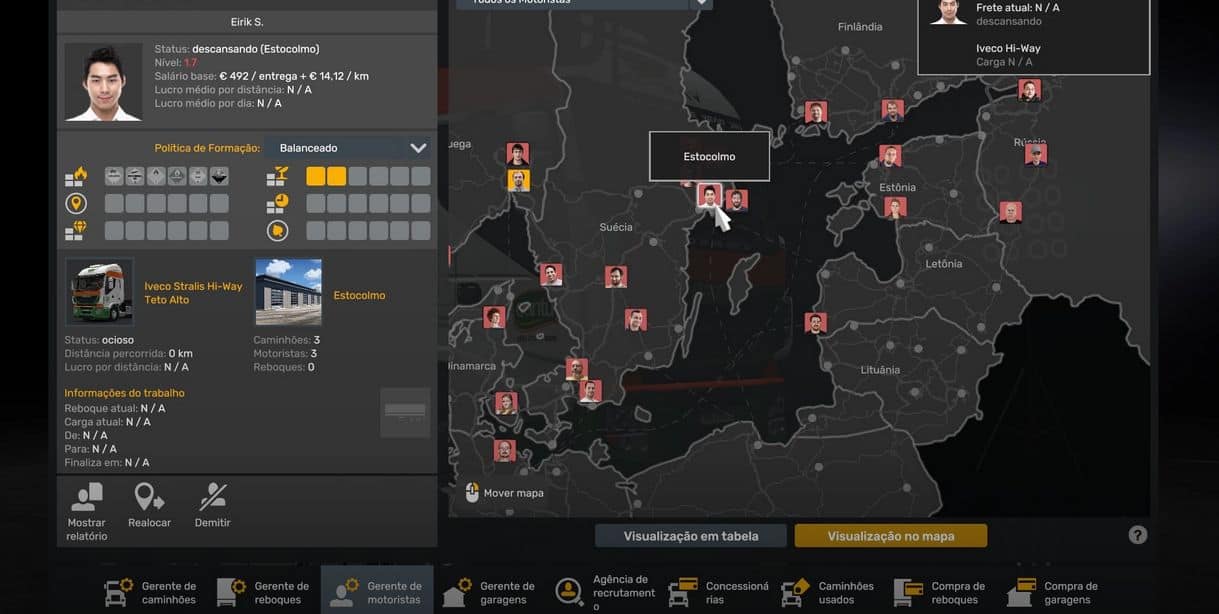Switch to Visualização em tabela view

(x=690, y=536)
